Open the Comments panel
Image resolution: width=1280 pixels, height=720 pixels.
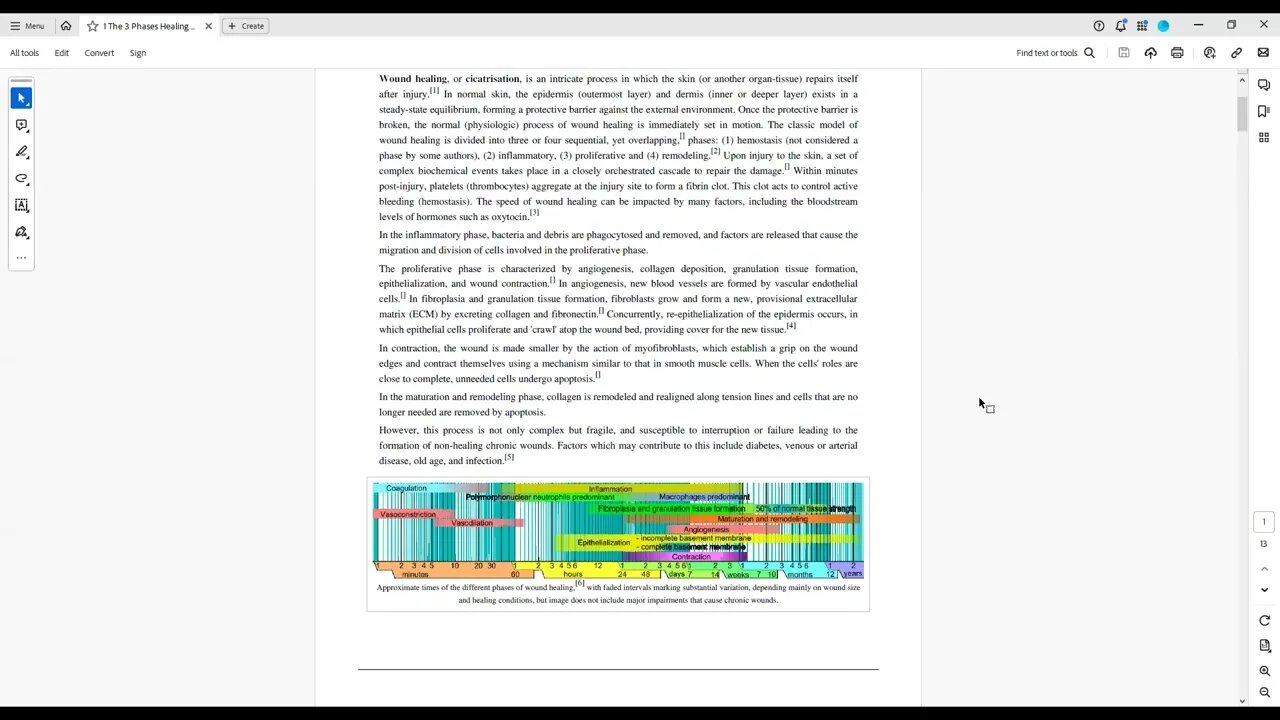pos(1264,85)
